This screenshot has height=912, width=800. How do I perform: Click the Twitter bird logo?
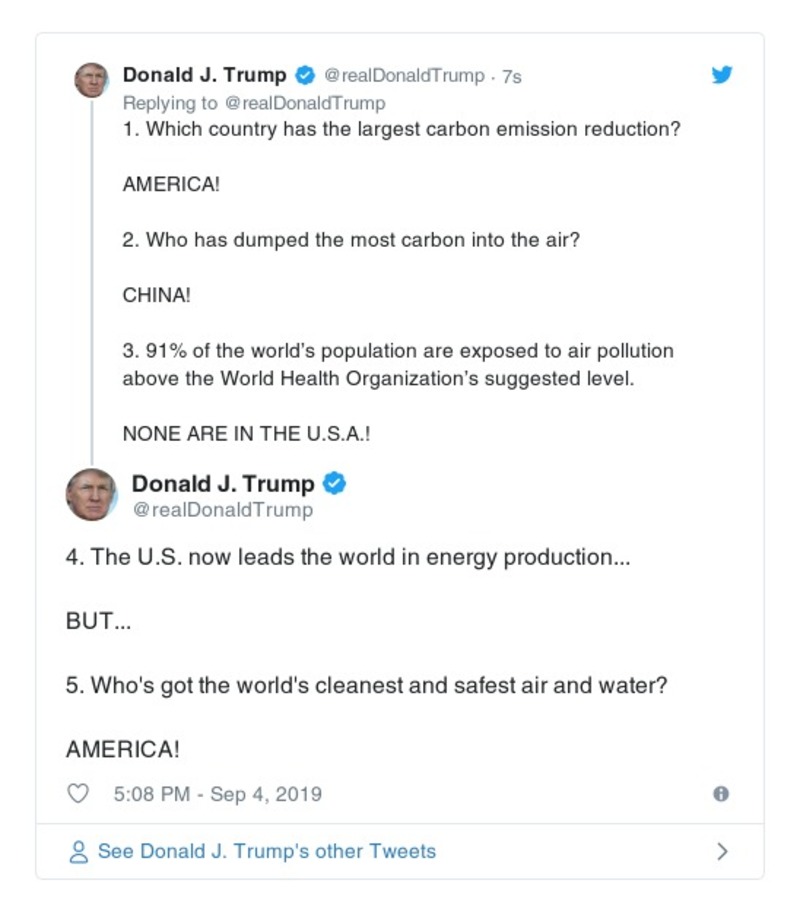pos(722,74)
